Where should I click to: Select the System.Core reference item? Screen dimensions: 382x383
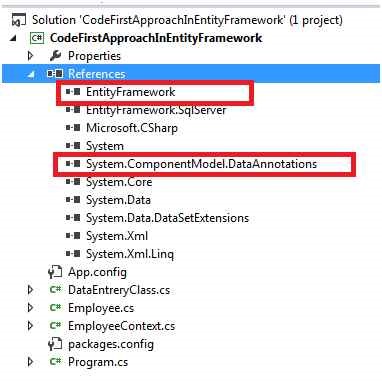coord(119,182)
